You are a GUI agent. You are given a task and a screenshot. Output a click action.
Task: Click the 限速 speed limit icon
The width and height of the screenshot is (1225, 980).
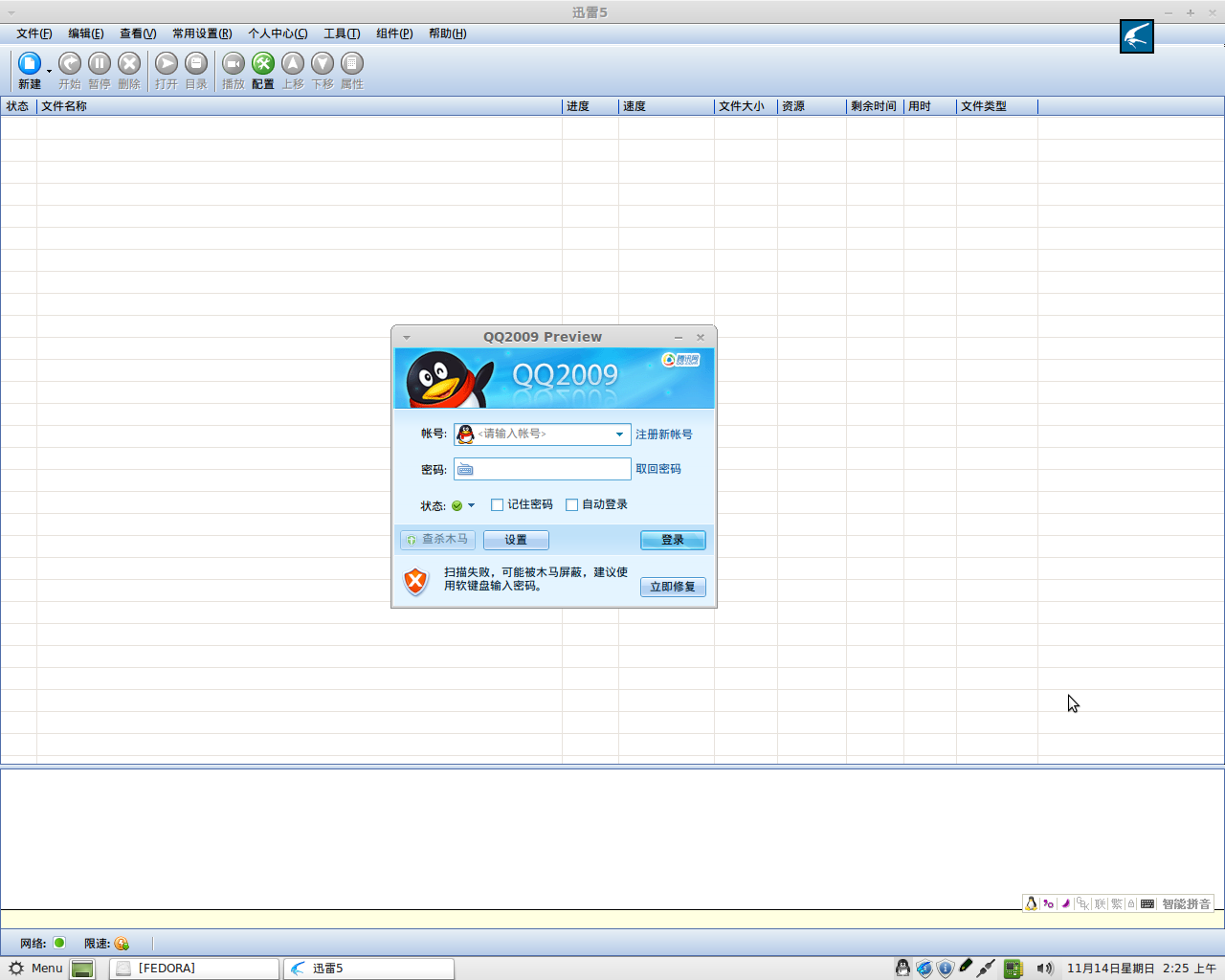[x=122, y=944]
